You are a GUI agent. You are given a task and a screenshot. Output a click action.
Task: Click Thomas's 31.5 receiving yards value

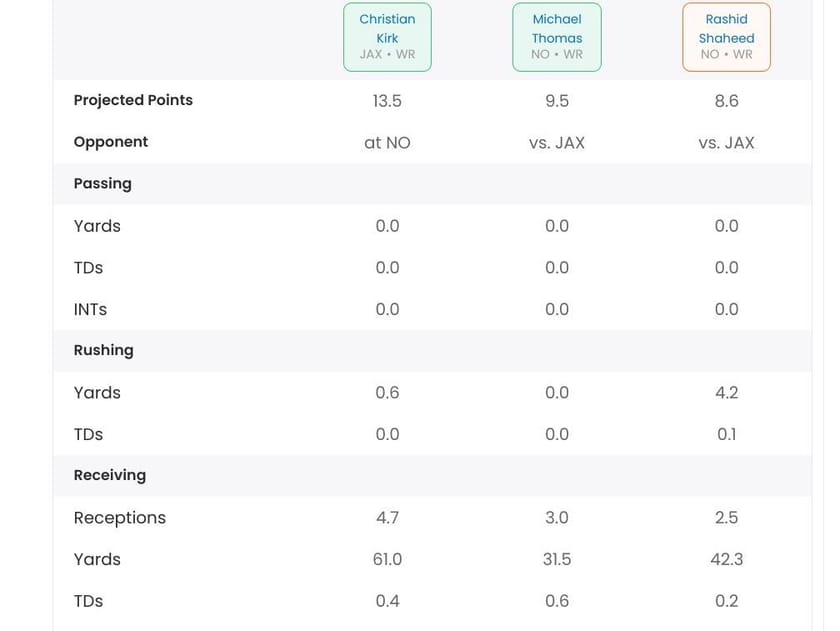pos(557,559)
